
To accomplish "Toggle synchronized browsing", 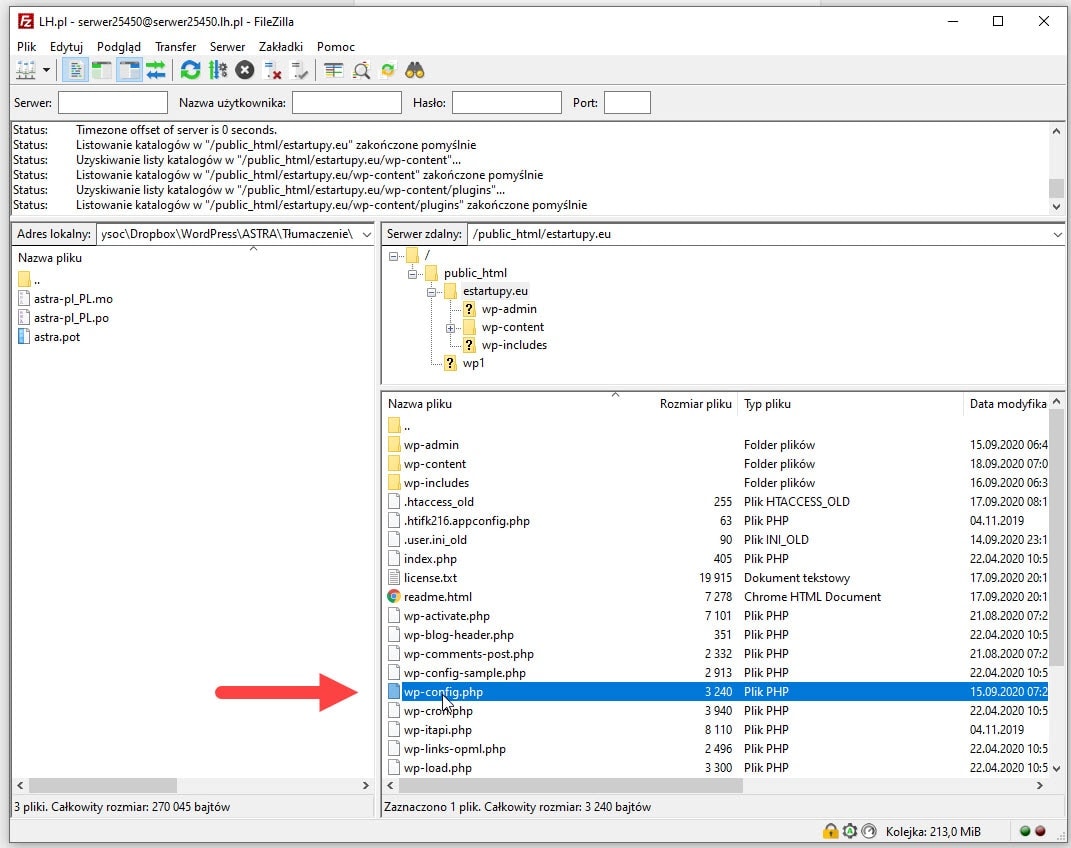I will tap(388, 70).
